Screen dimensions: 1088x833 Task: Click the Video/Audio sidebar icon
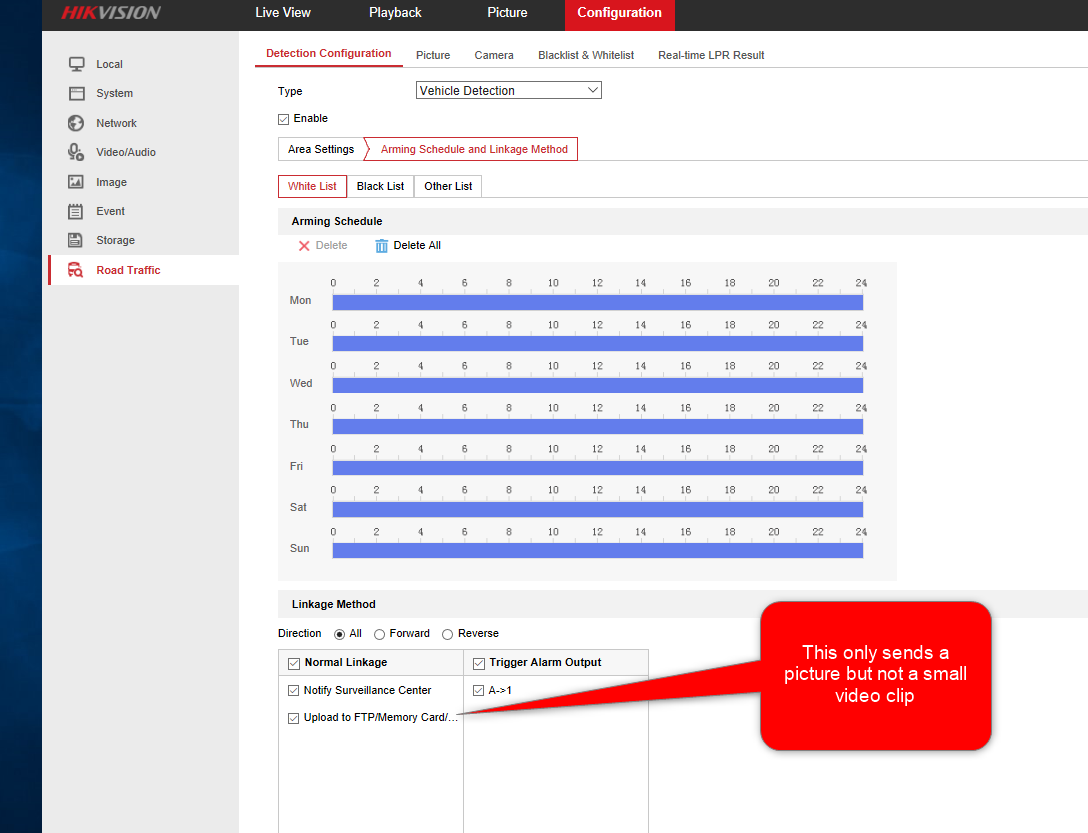pos(76,152)
